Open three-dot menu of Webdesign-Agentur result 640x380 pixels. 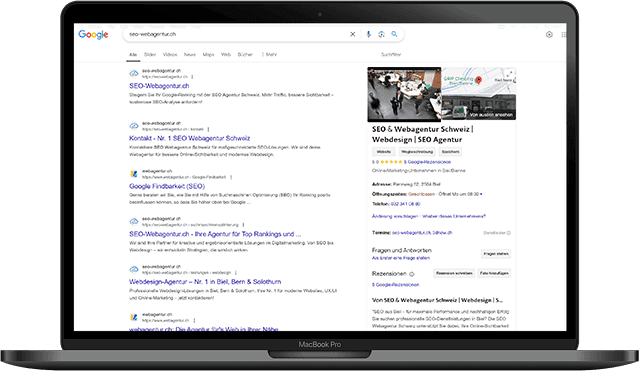(x=236, y=273)
